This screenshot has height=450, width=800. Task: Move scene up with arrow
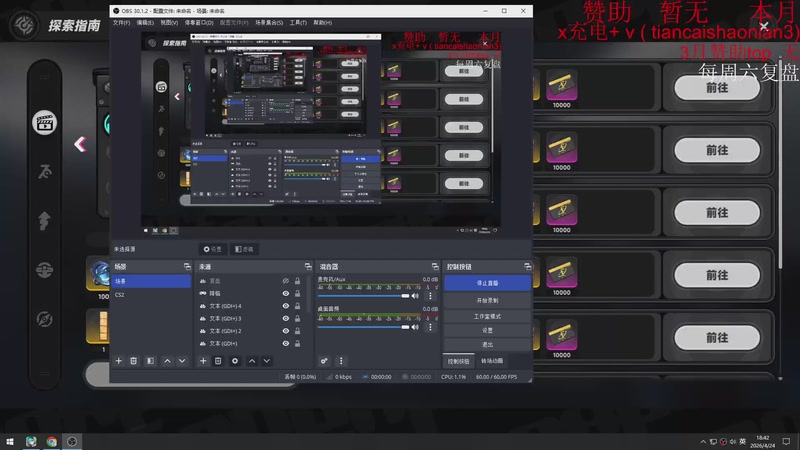pyautogui.click(x=167, y=361)
